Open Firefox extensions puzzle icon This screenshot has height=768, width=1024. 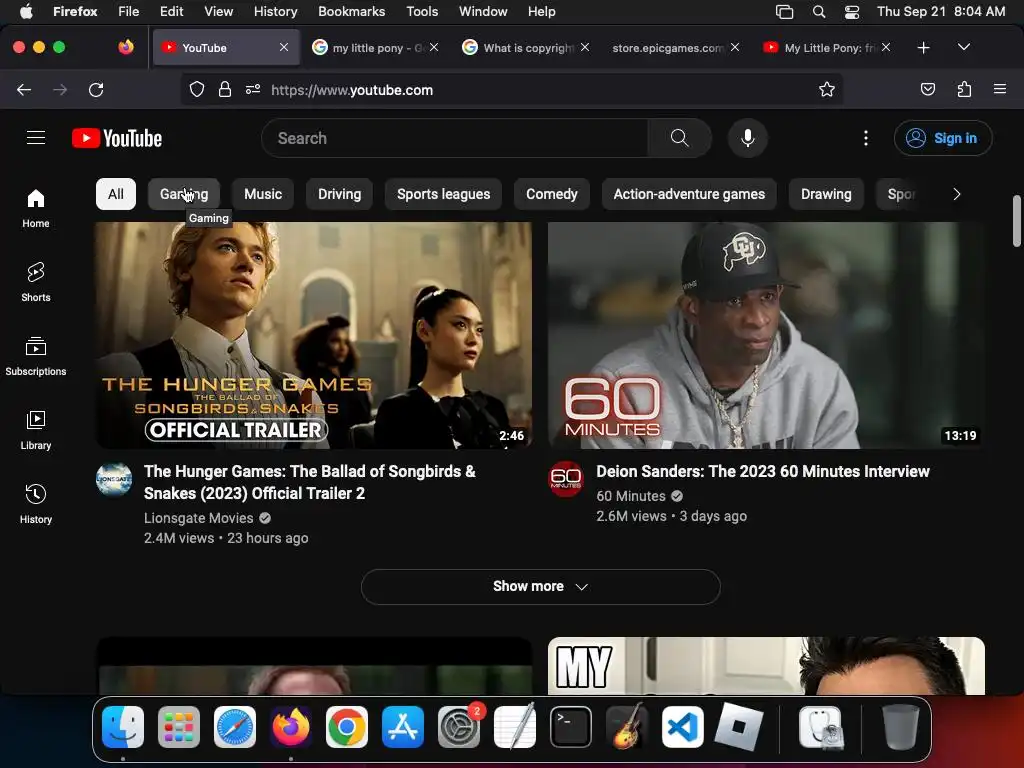(964, 89)
